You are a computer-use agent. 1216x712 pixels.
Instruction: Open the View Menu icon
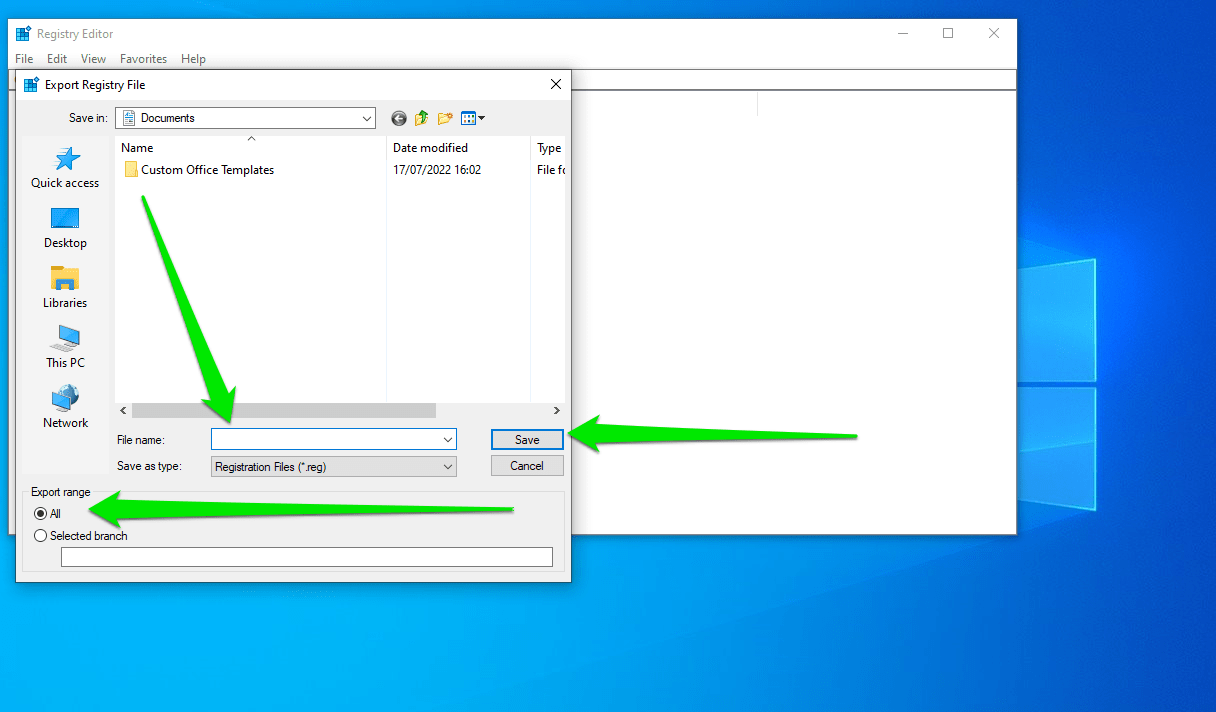point(473,118)
